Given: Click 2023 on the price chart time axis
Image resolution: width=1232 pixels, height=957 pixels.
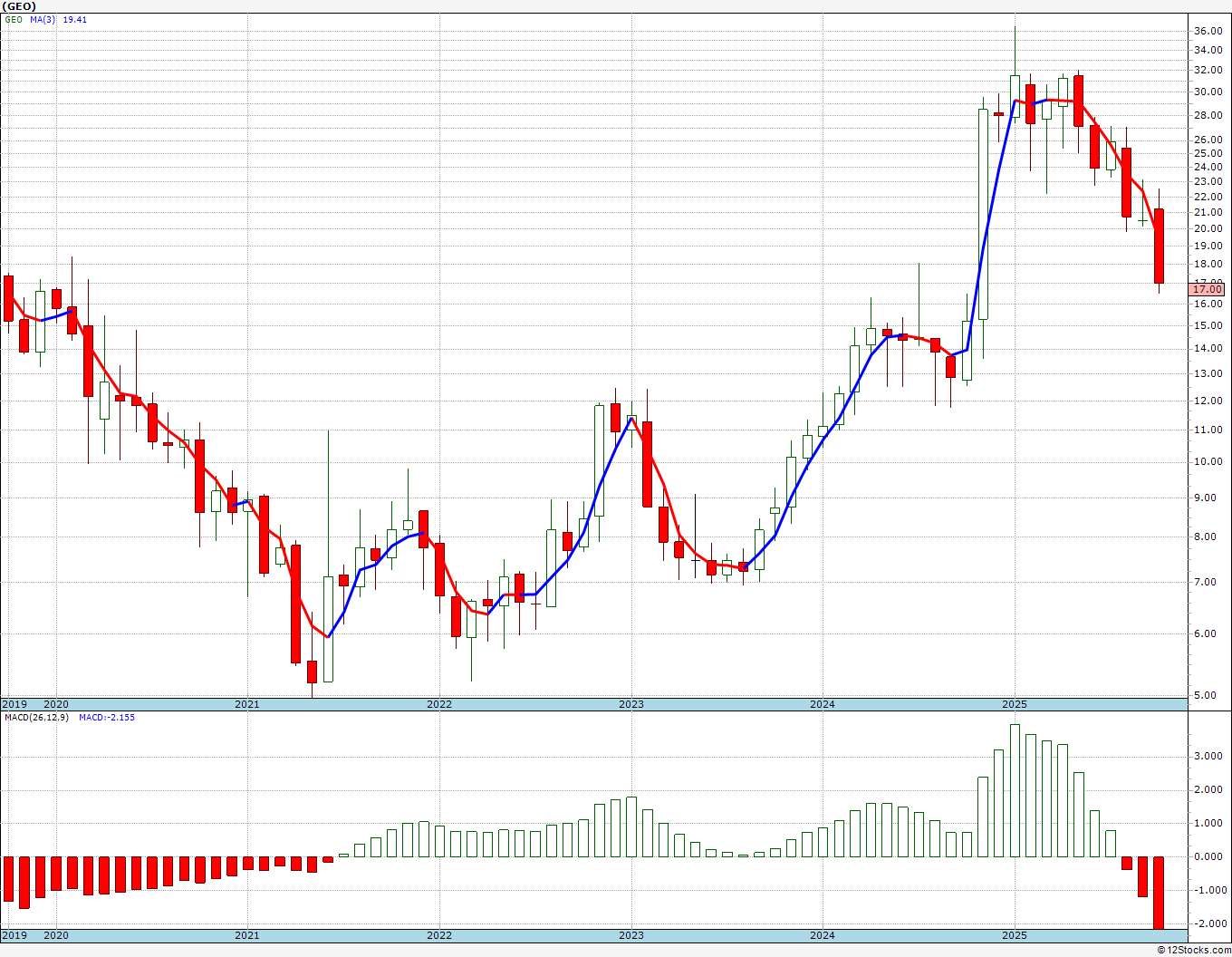Looking at the screenshot, I should point(631,704).
